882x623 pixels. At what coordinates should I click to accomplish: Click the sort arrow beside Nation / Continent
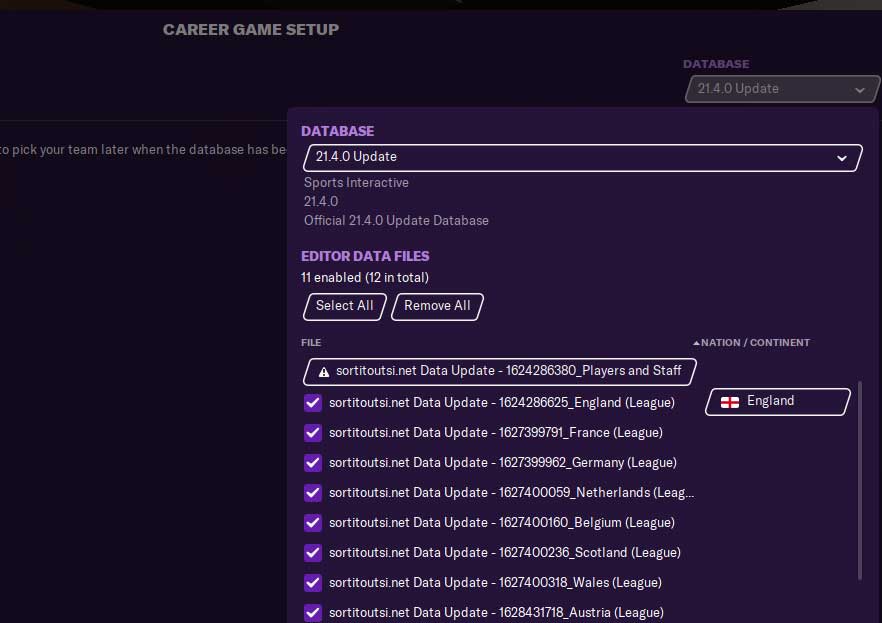(696, 343)
